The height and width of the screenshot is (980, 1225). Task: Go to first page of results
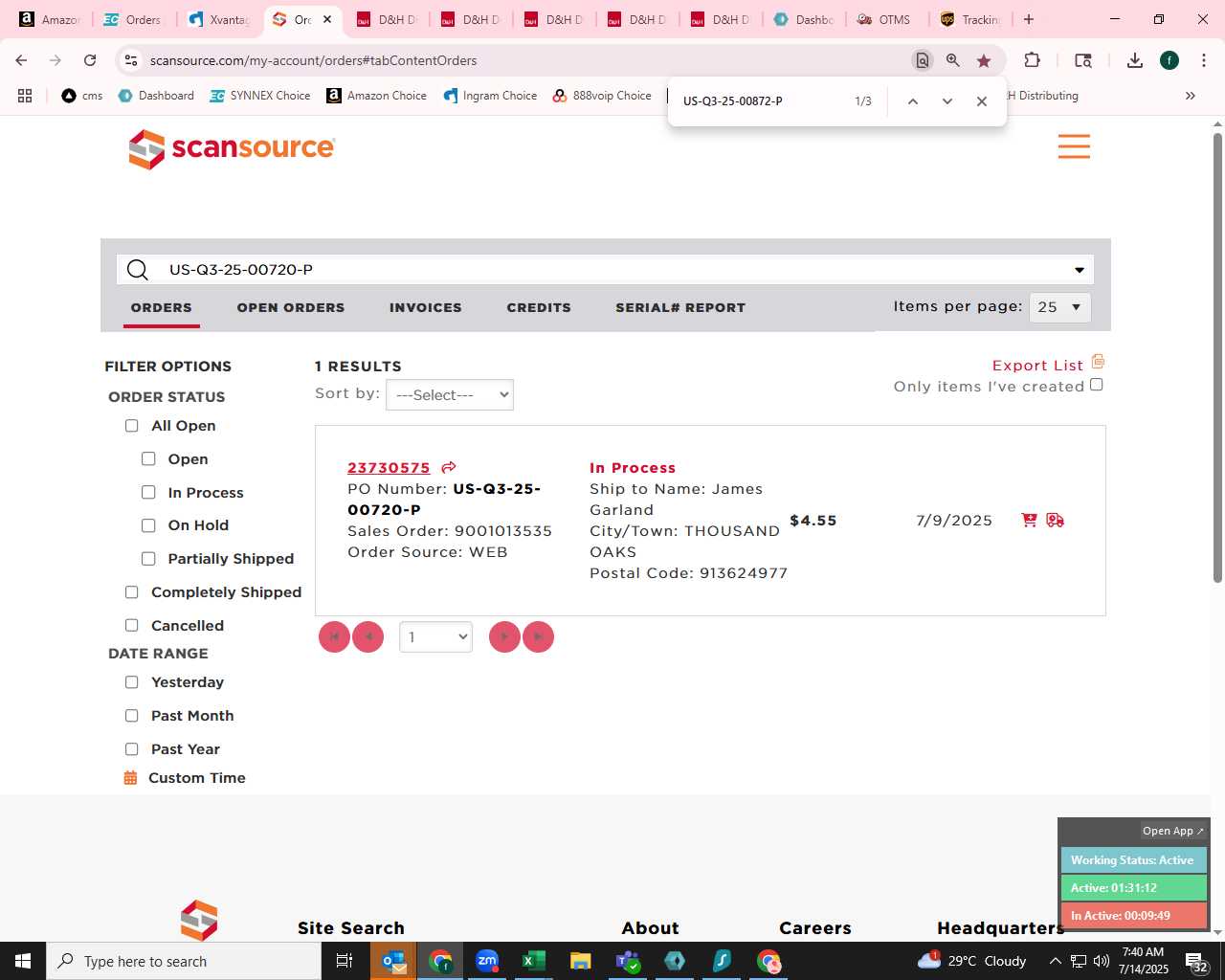coord(334,636)
